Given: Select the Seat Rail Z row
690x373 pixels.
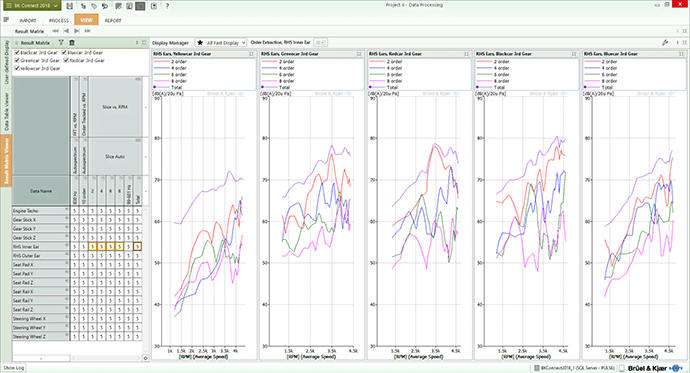Looking at the screenshot, I should coord(40,309).
